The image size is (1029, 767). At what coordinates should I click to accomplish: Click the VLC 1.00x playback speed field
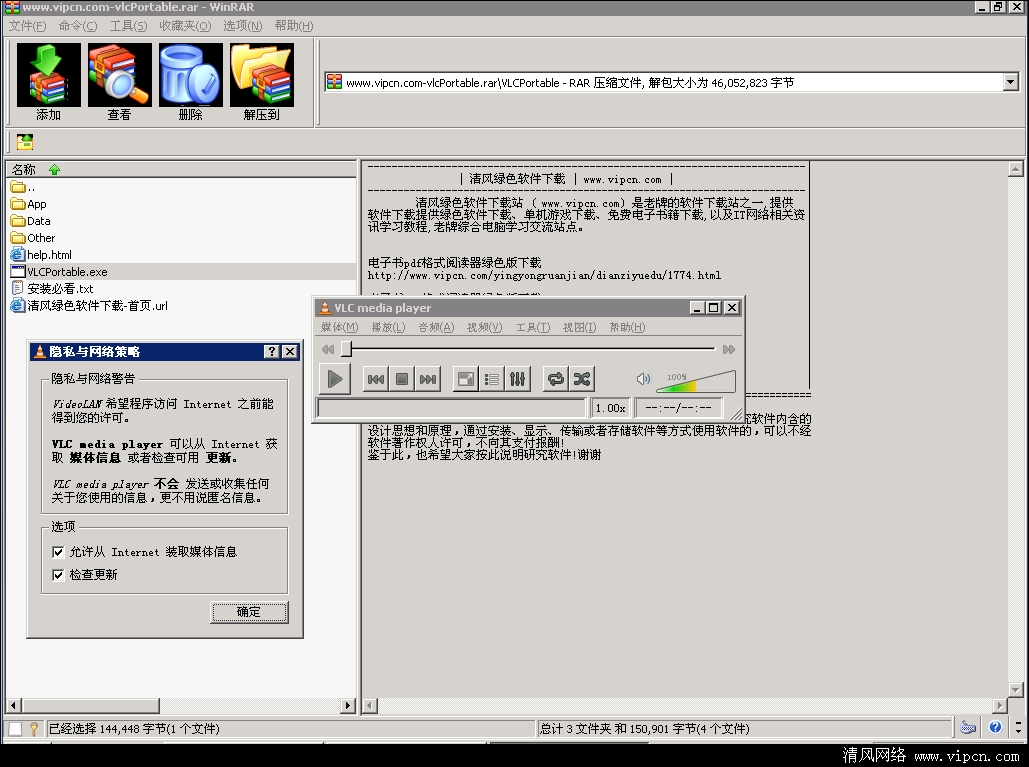[610, 408]
